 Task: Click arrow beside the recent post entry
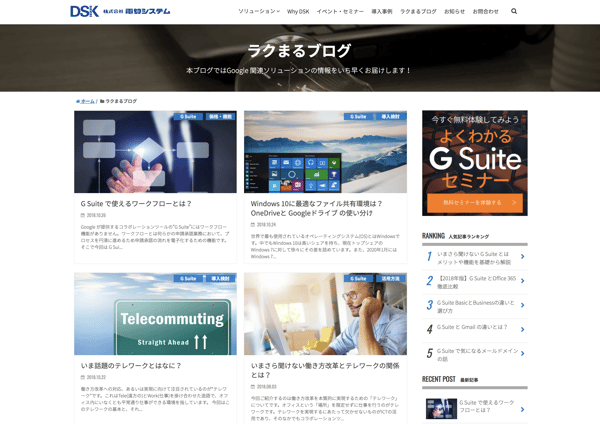(522, 407)
